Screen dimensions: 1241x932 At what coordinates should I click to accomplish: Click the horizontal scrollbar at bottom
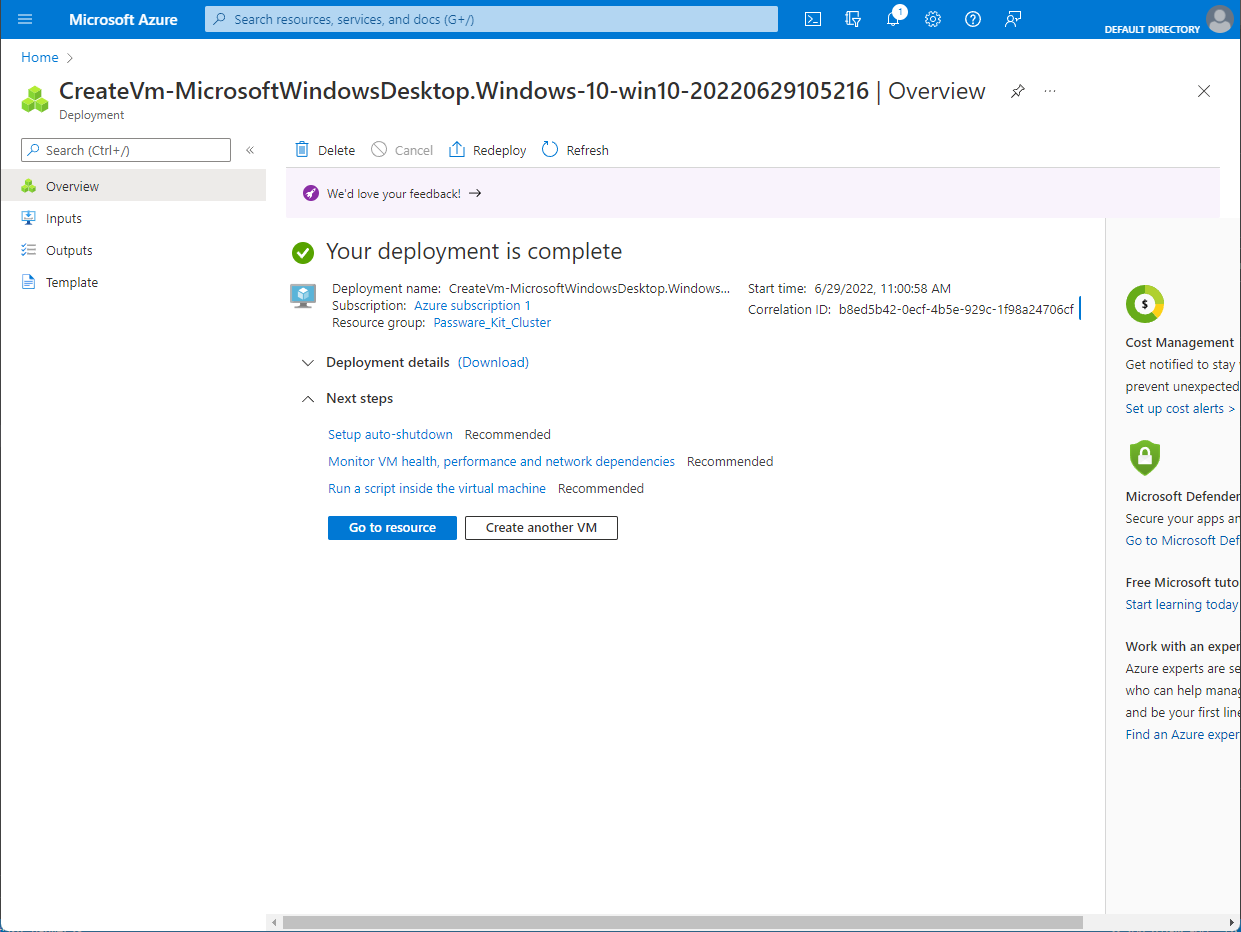click(x=682, y=922)
